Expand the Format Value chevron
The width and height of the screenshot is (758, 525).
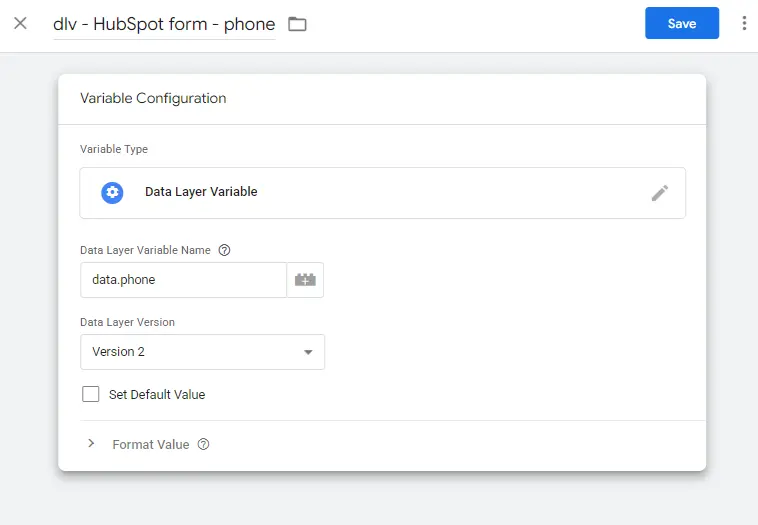point(91,444)
